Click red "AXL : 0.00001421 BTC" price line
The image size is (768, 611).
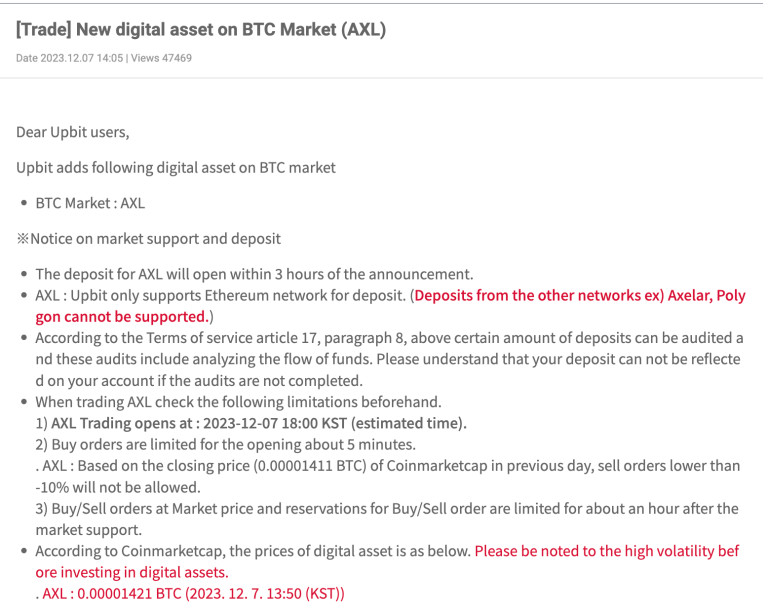(190, 594)
